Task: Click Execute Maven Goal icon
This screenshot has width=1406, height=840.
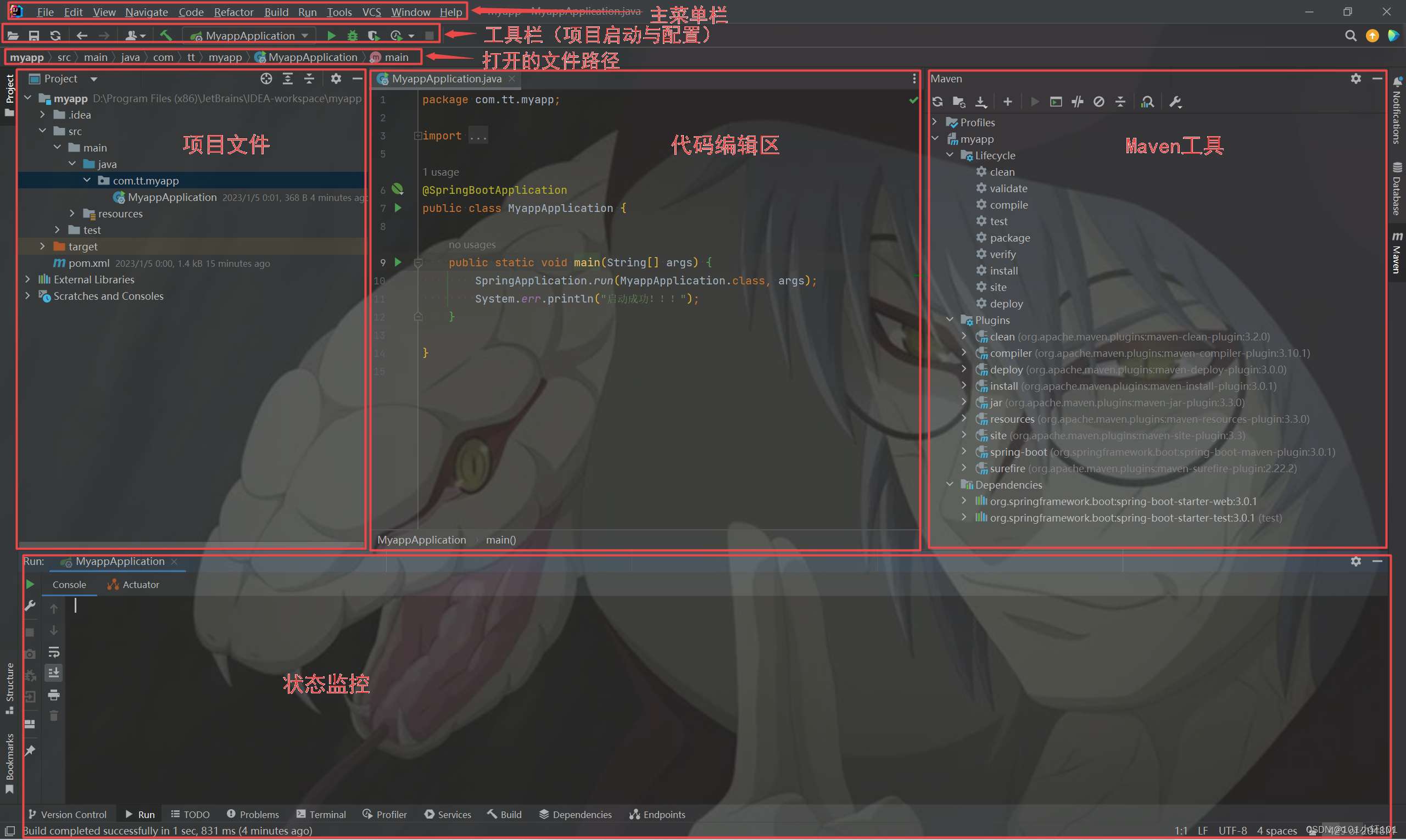Action: coord(1056,102)
